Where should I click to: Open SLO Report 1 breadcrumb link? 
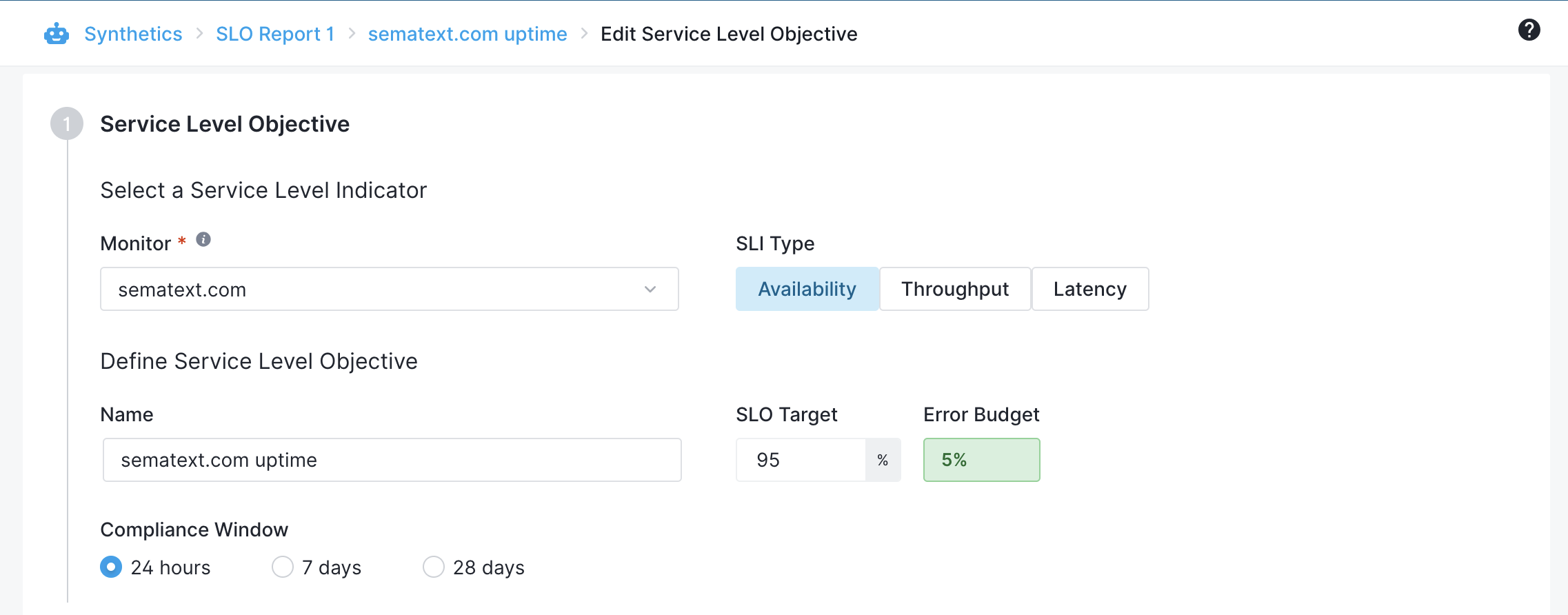pos(275,34)
